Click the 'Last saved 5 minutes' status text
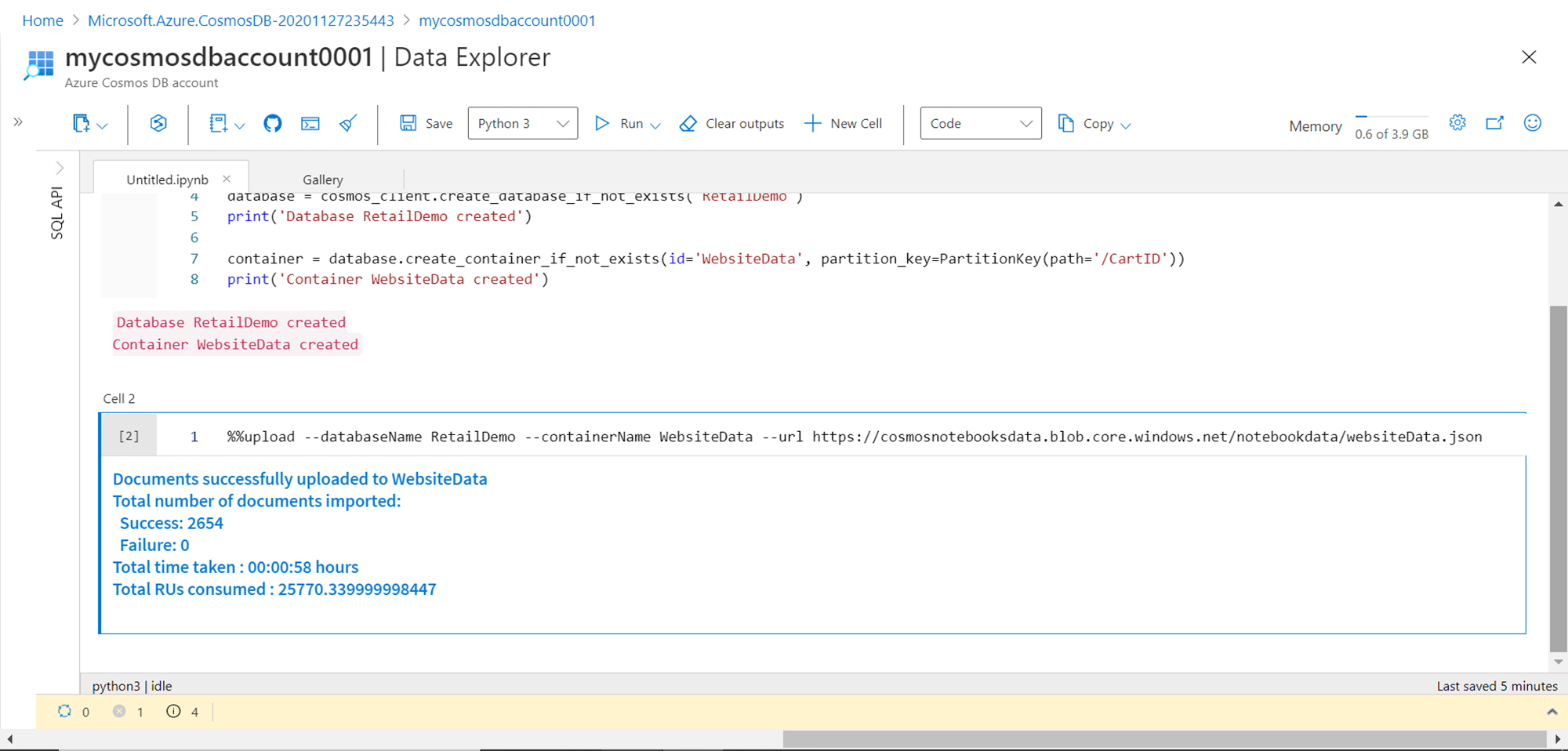Image resolution: width=1568 pixels, height=751 pixels. click(x=1497, y=686)
